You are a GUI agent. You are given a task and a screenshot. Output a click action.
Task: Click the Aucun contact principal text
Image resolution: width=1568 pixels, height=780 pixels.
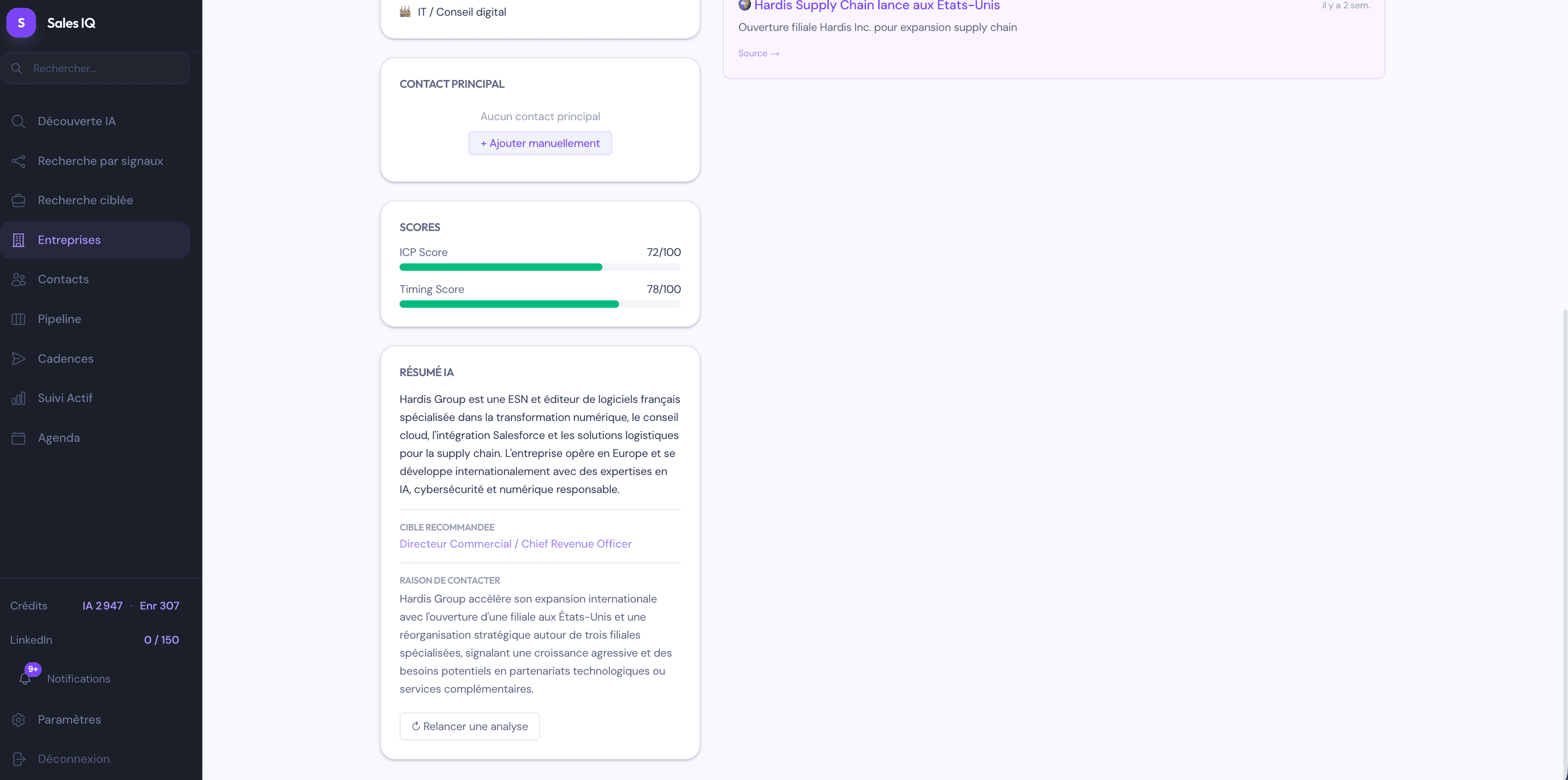pos(540,116)
